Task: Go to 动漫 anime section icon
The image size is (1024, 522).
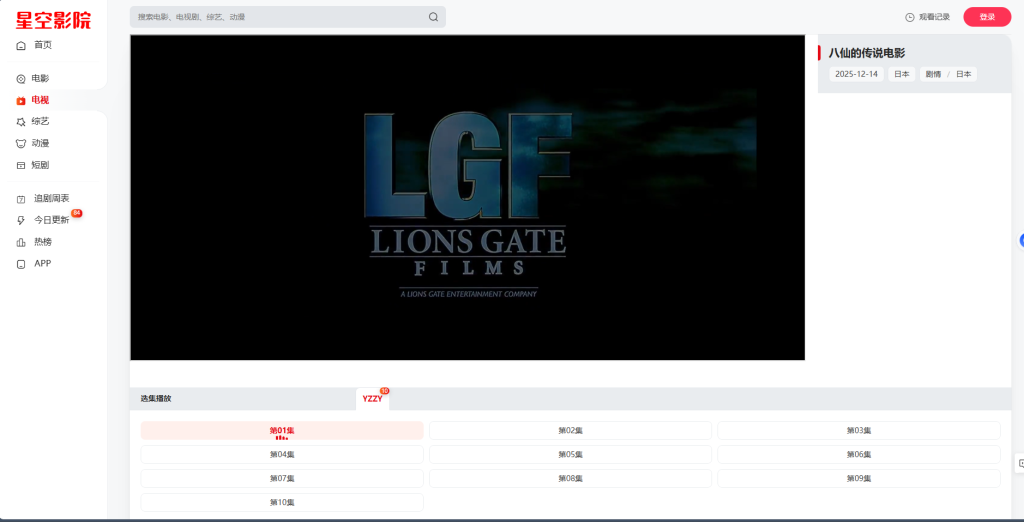Action: click(21, 143)
